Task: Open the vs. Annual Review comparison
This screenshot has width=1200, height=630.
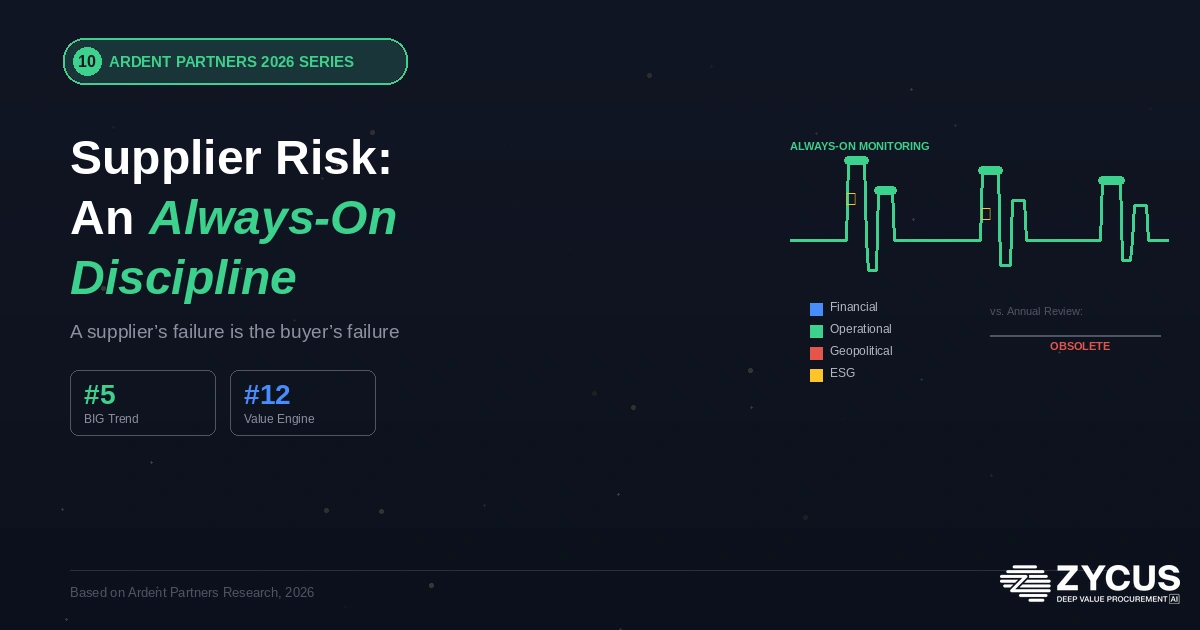Action: pyautogui.click(x=1036, y=311)
